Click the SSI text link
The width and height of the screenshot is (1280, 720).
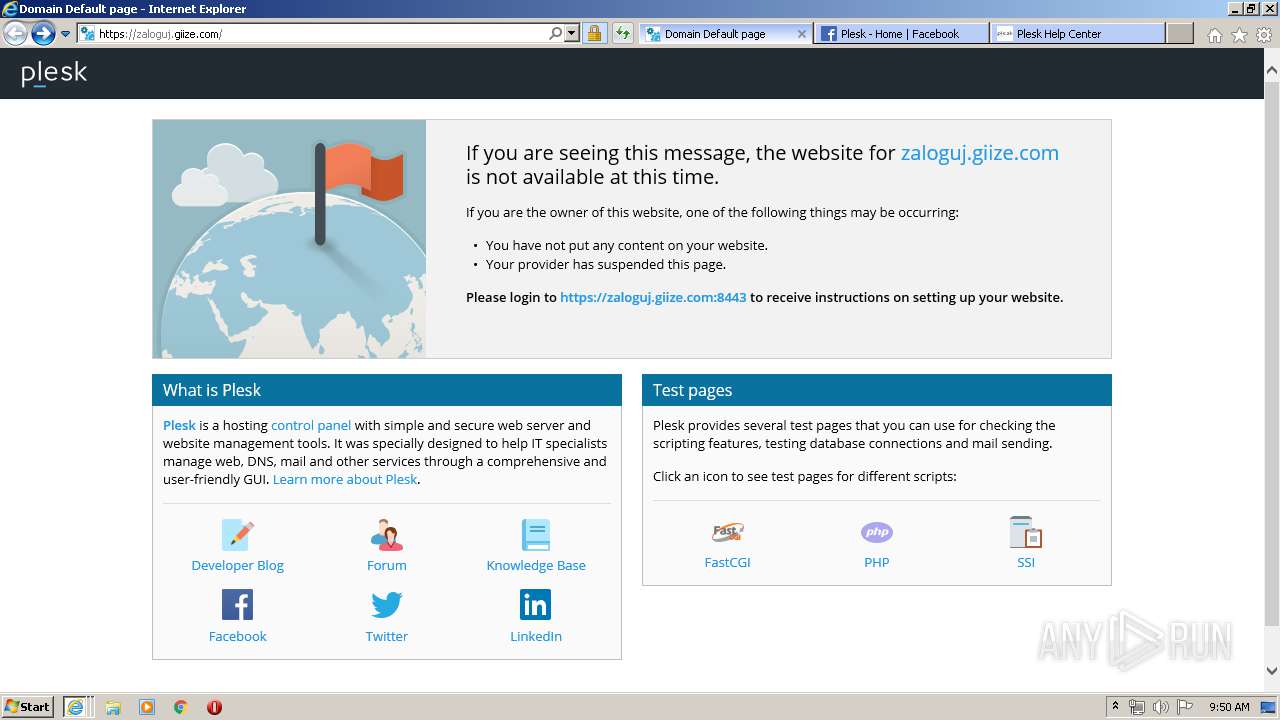tap(1026, 562)
